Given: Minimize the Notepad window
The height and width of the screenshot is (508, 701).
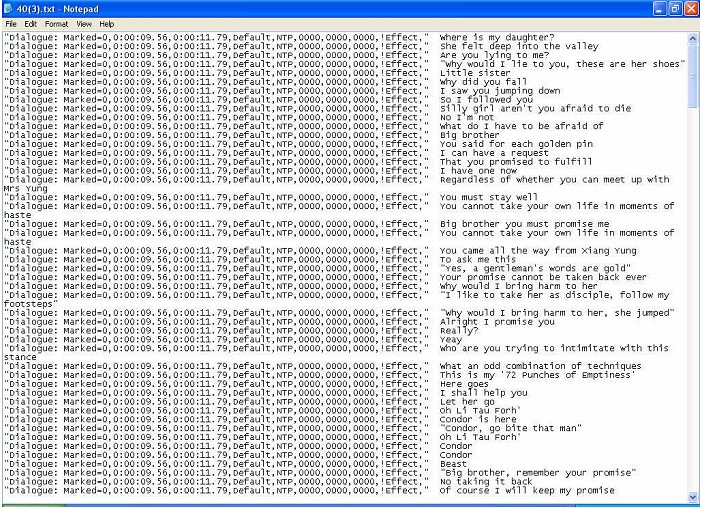Looking at the screenshot, I should 659,8.
